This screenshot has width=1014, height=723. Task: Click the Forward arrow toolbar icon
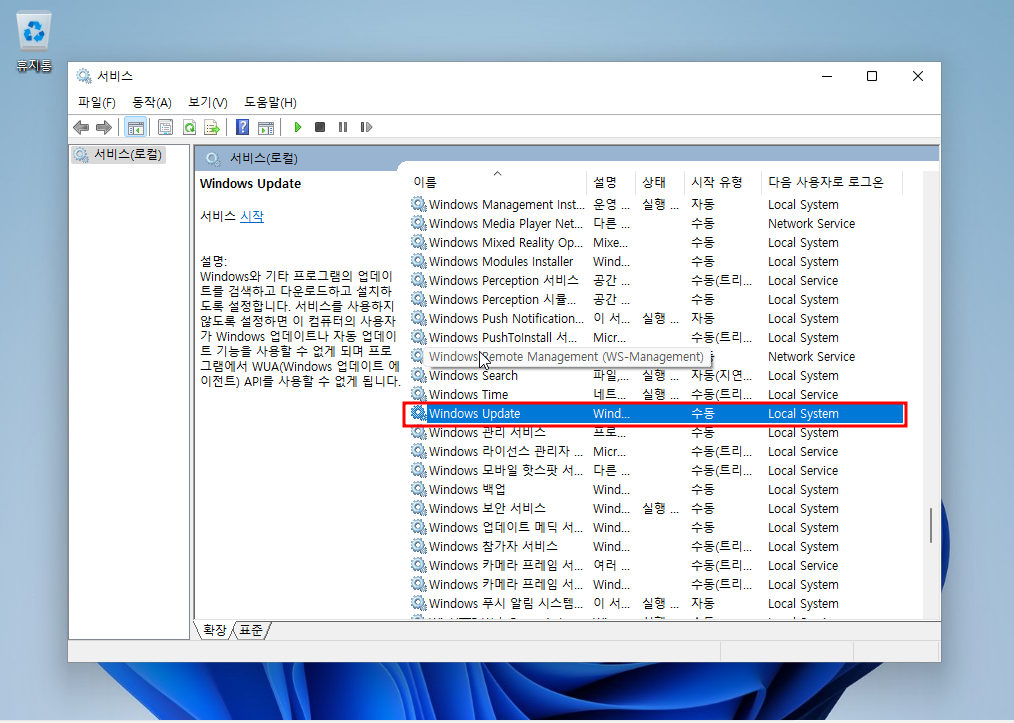pyautogui.click(x=103, y=127)
